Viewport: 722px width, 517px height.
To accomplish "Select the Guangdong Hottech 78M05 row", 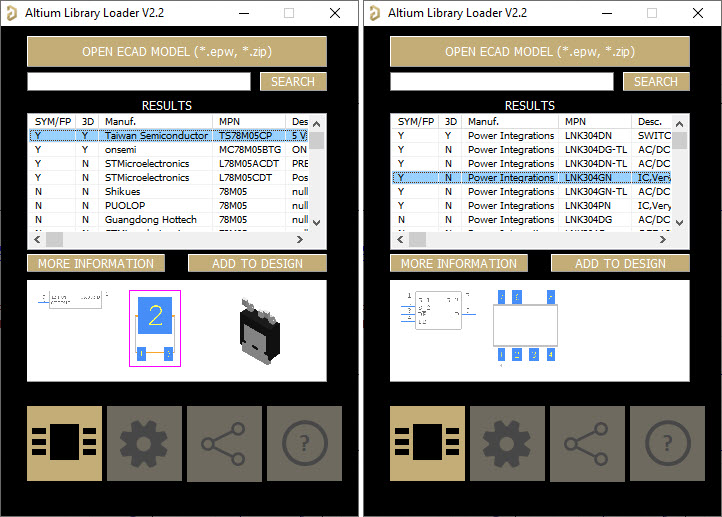I will [169, 220].
